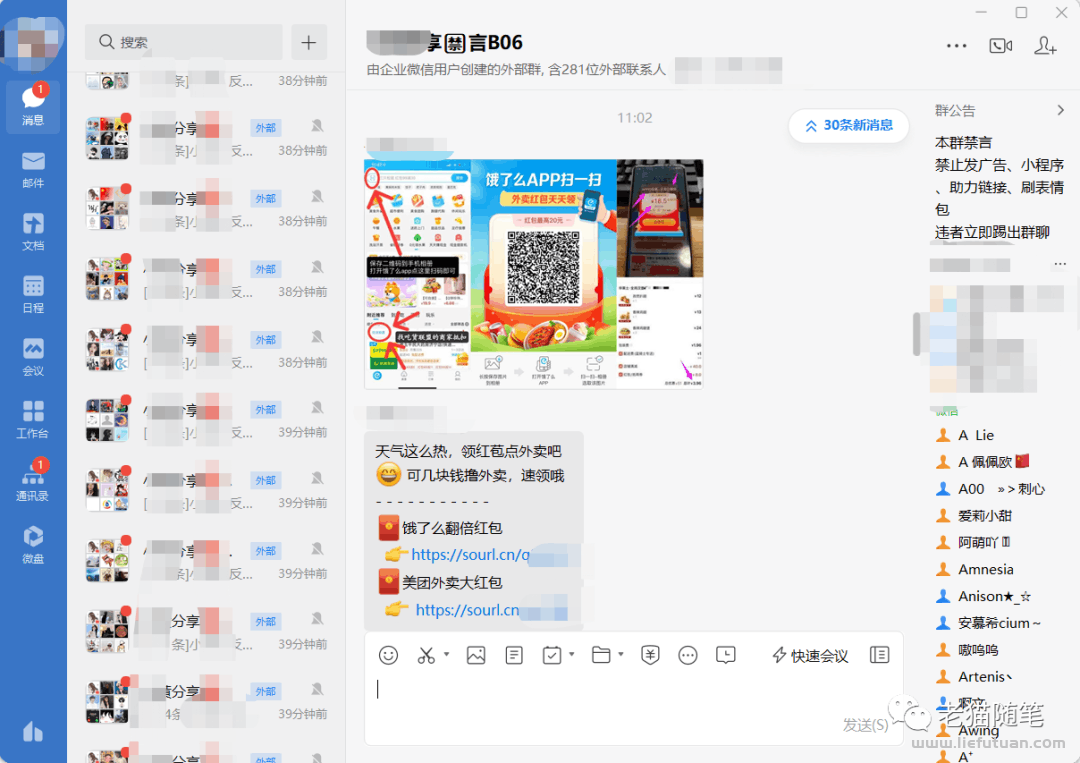Select member 安慕希cium~
This screenshot has height=763, width=1080.
tap(988, 623)
